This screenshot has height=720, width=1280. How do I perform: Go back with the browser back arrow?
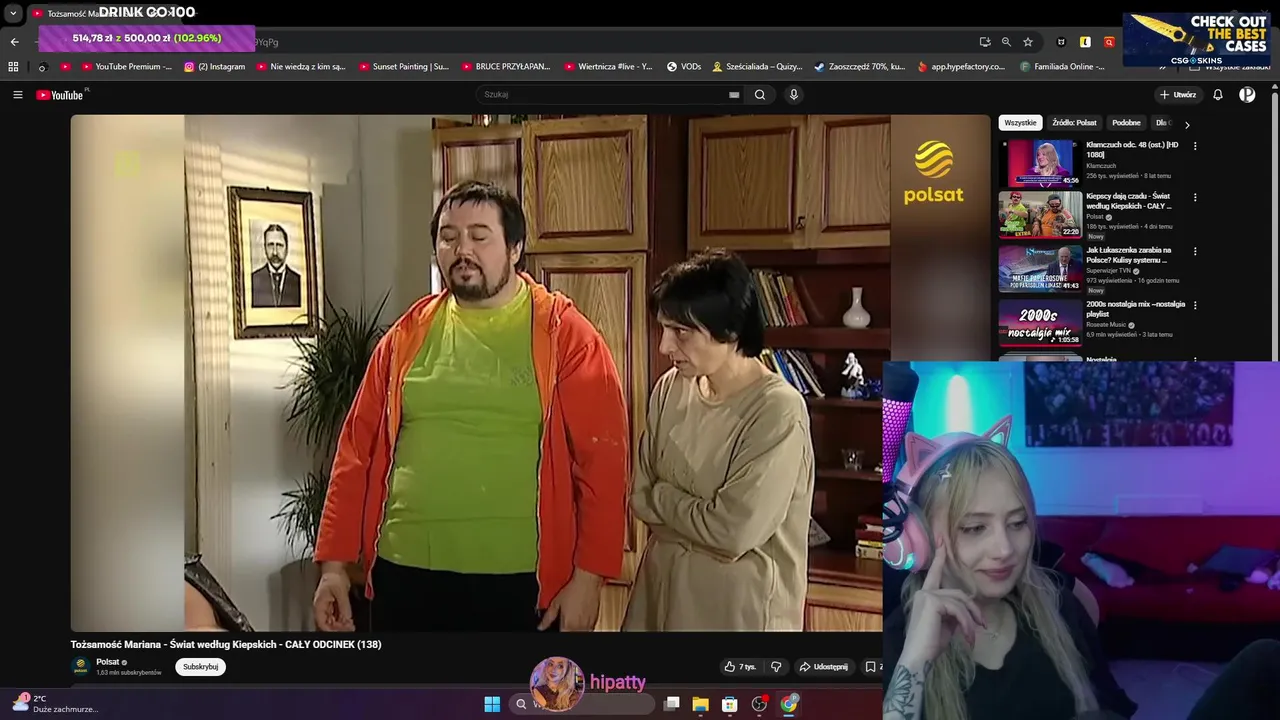(x=14, y=42)
